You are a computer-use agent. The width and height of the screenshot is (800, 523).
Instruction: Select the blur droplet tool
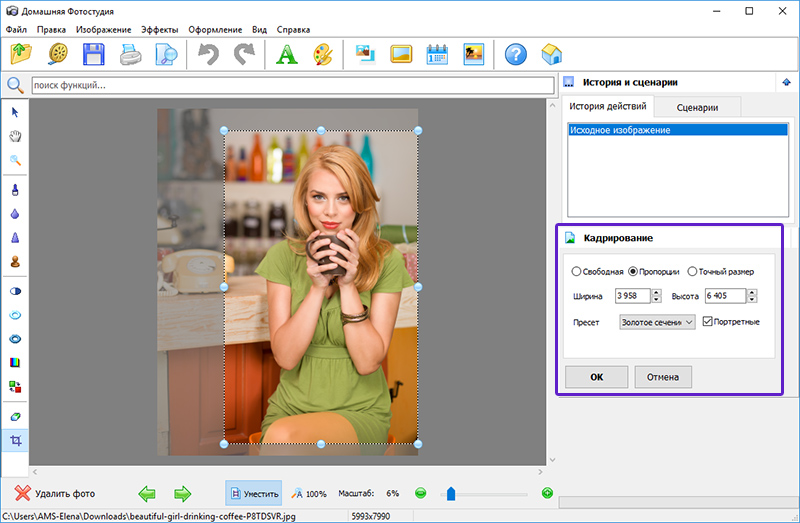pos(15,214)
